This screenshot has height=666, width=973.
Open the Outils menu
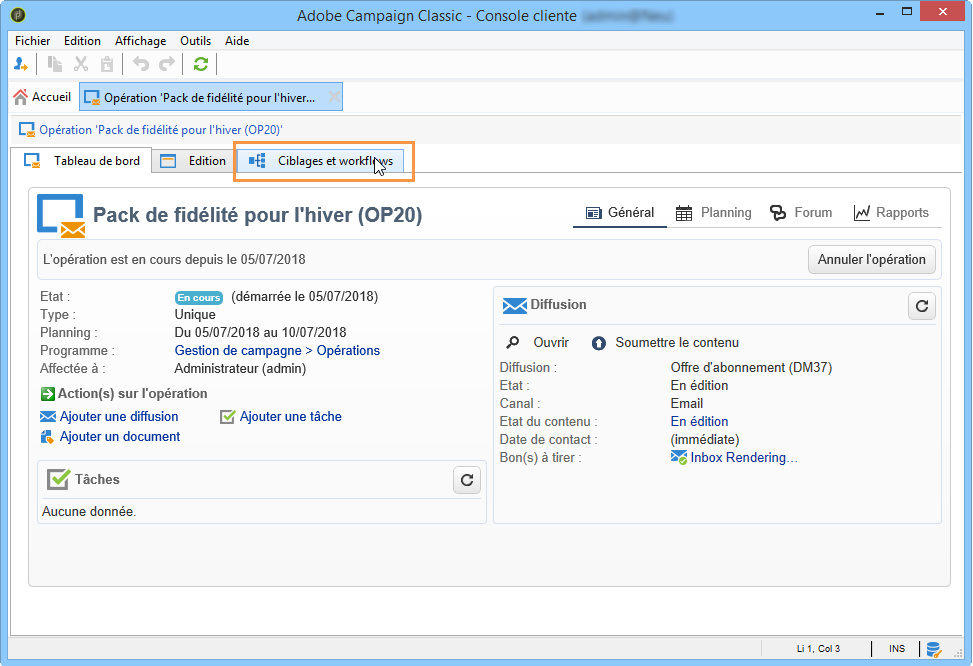[x=195, y=41]
